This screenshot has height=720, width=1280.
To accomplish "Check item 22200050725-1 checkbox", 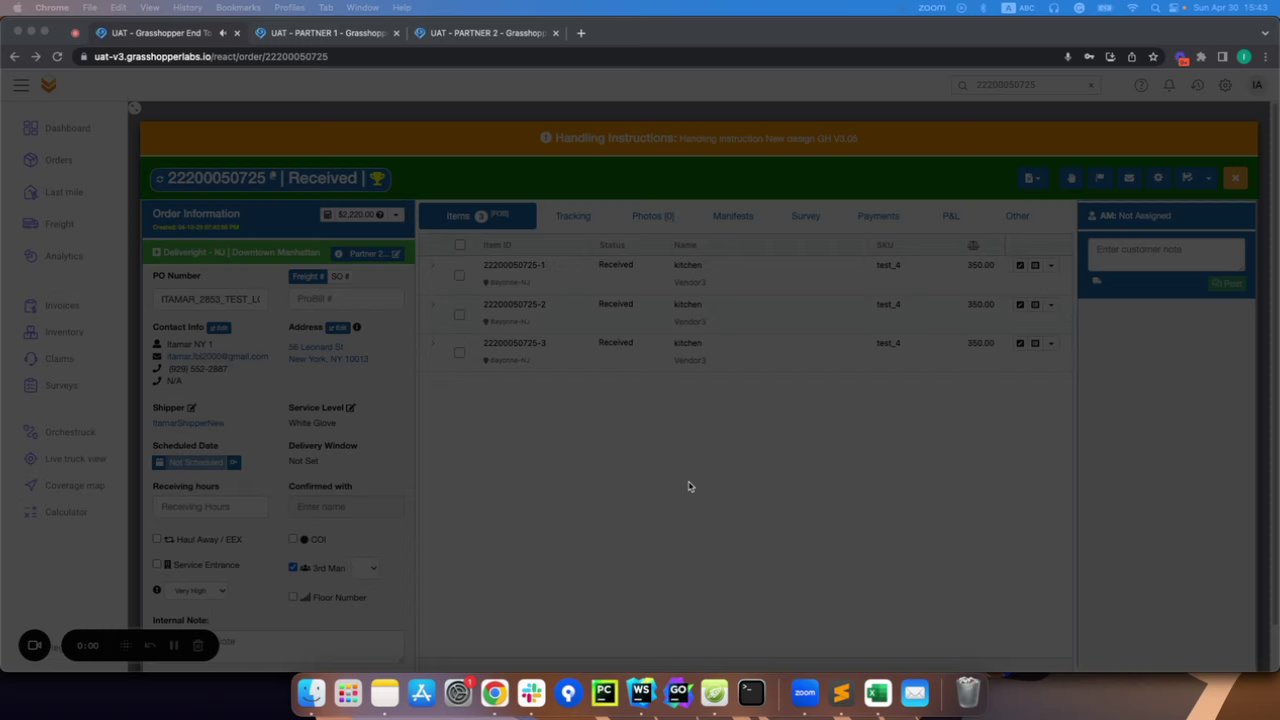I will pyautogui.click(x=460, y=275).
